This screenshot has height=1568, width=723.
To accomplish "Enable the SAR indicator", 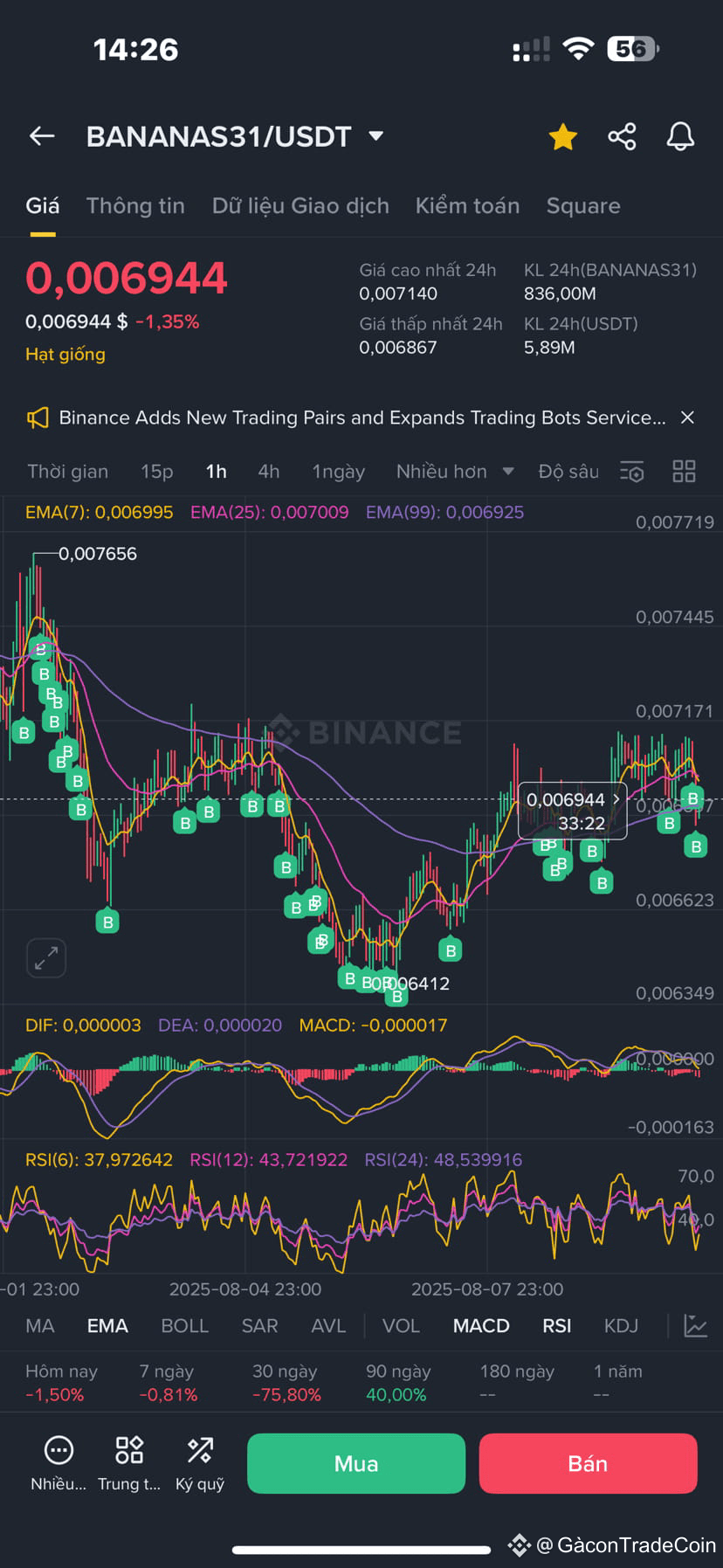I will point(259,1326).
